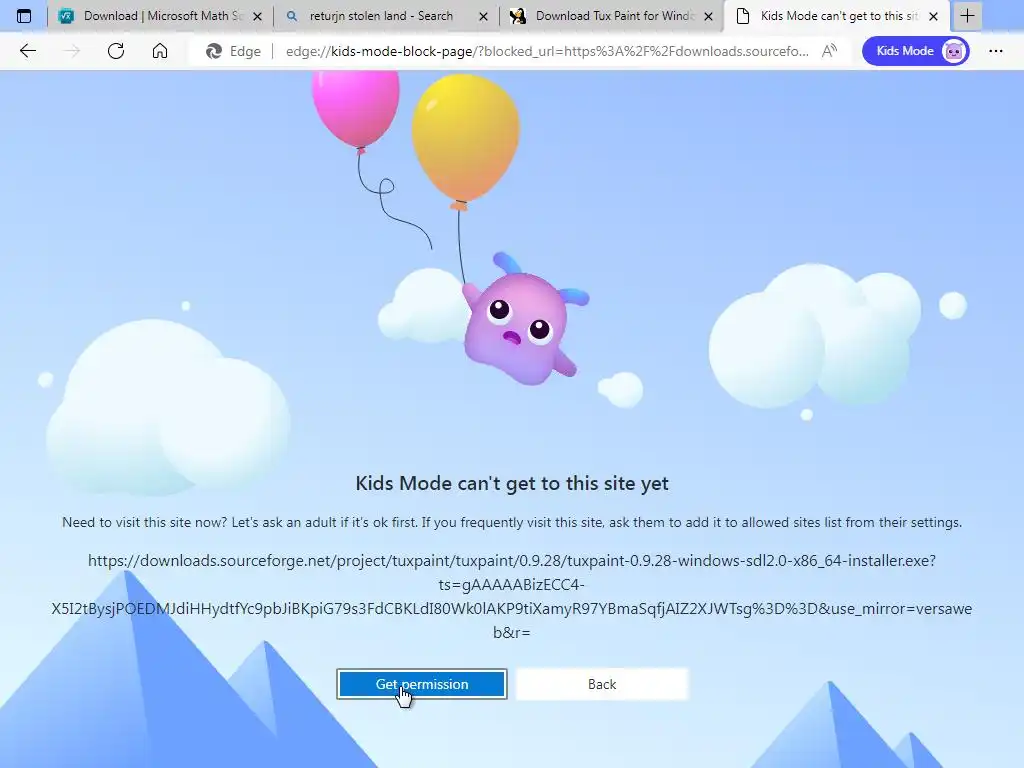1024x768 pixels.
Task: Activate Read aloud icon
Action: [829, 51]
